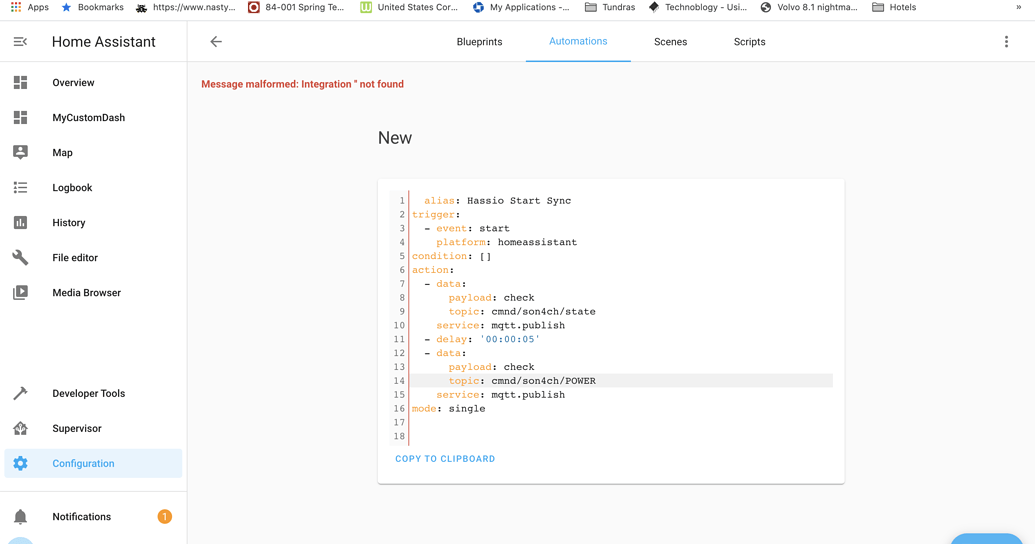Click the Overview dashboard icon

[20, 83]
